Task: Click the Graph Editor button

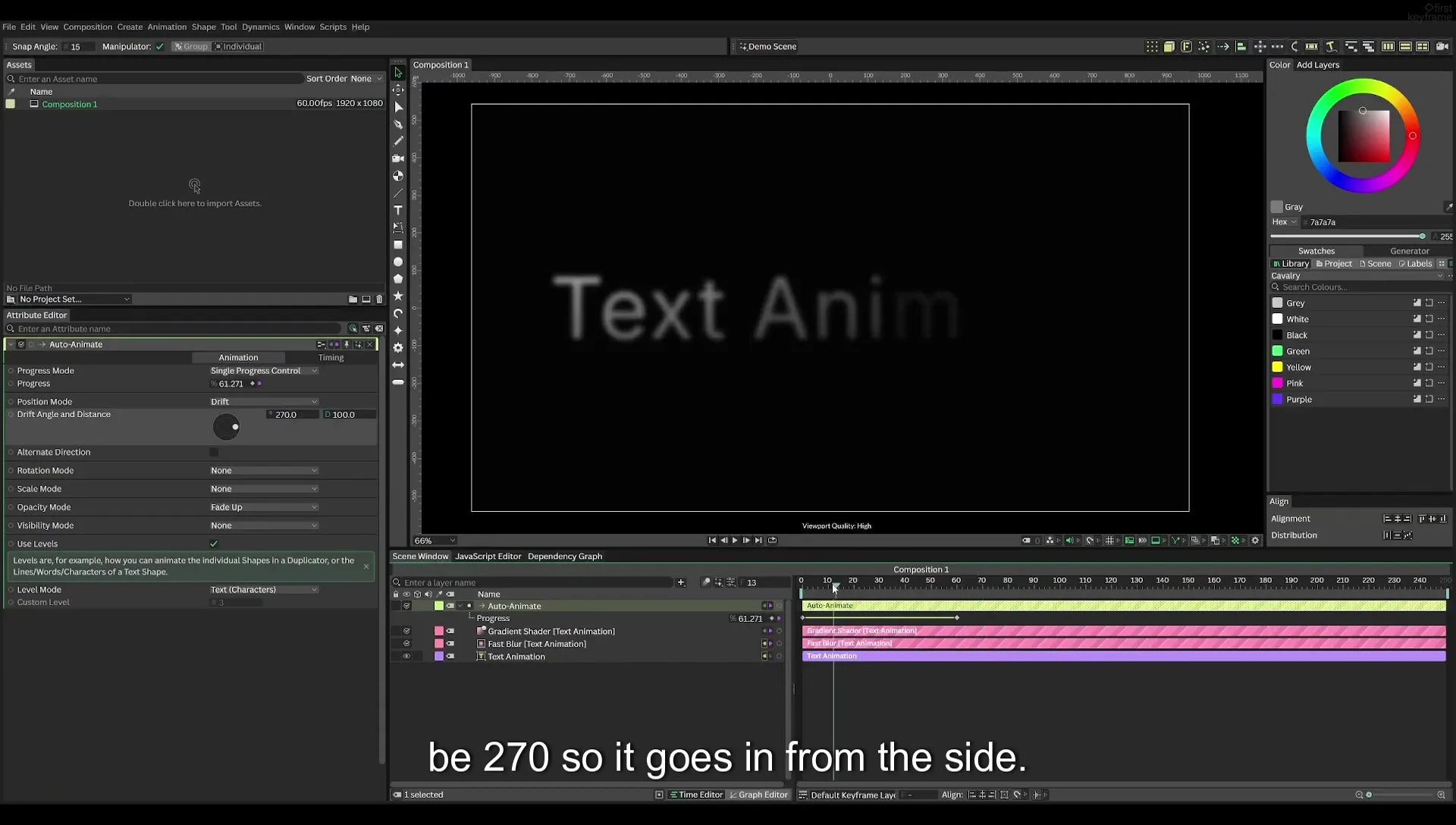Action: (x=758, y=795)
